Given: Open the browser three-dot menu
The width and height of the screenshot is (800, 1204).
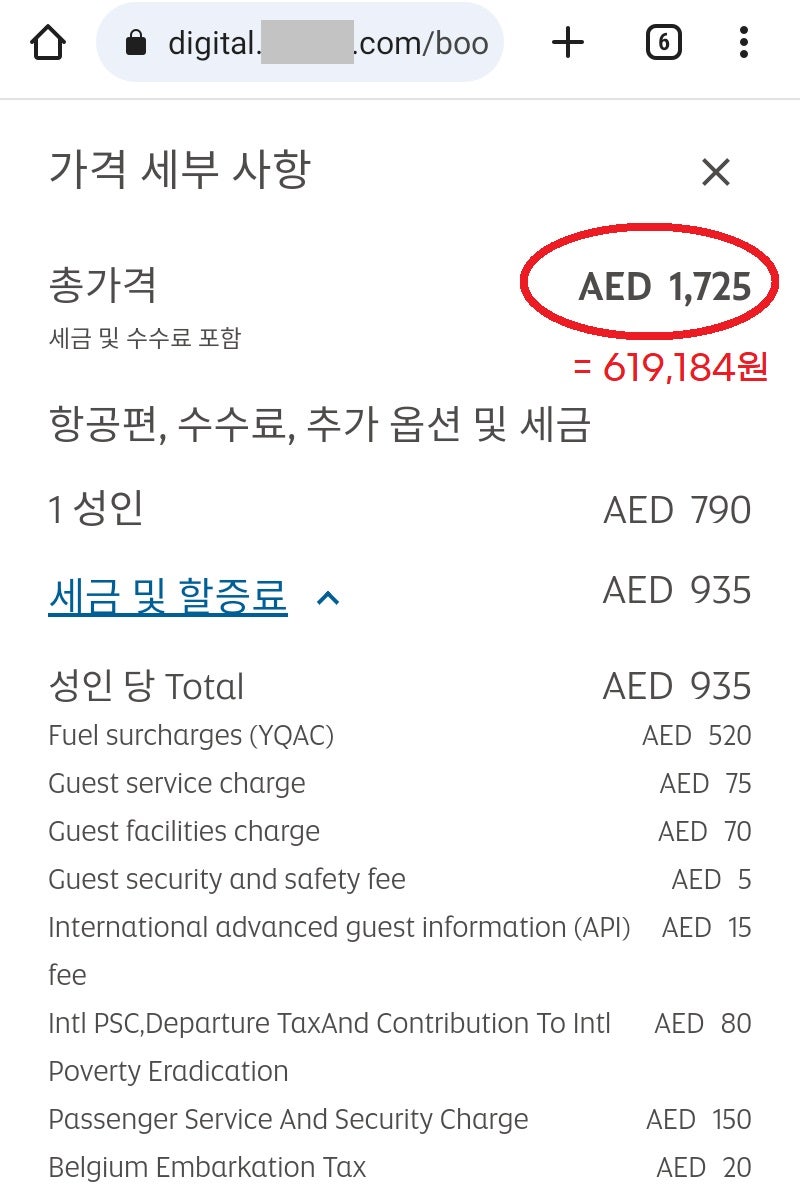Looking at the screenshot, I should pos(743,42).
